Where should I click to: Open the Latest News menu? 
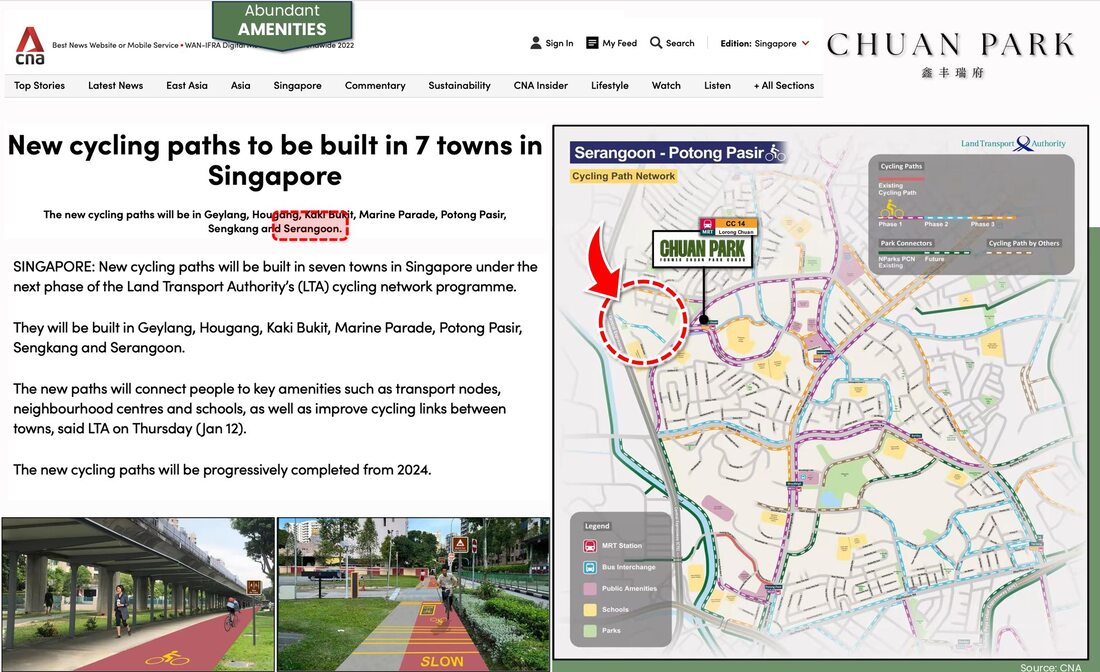pos(116,86)
